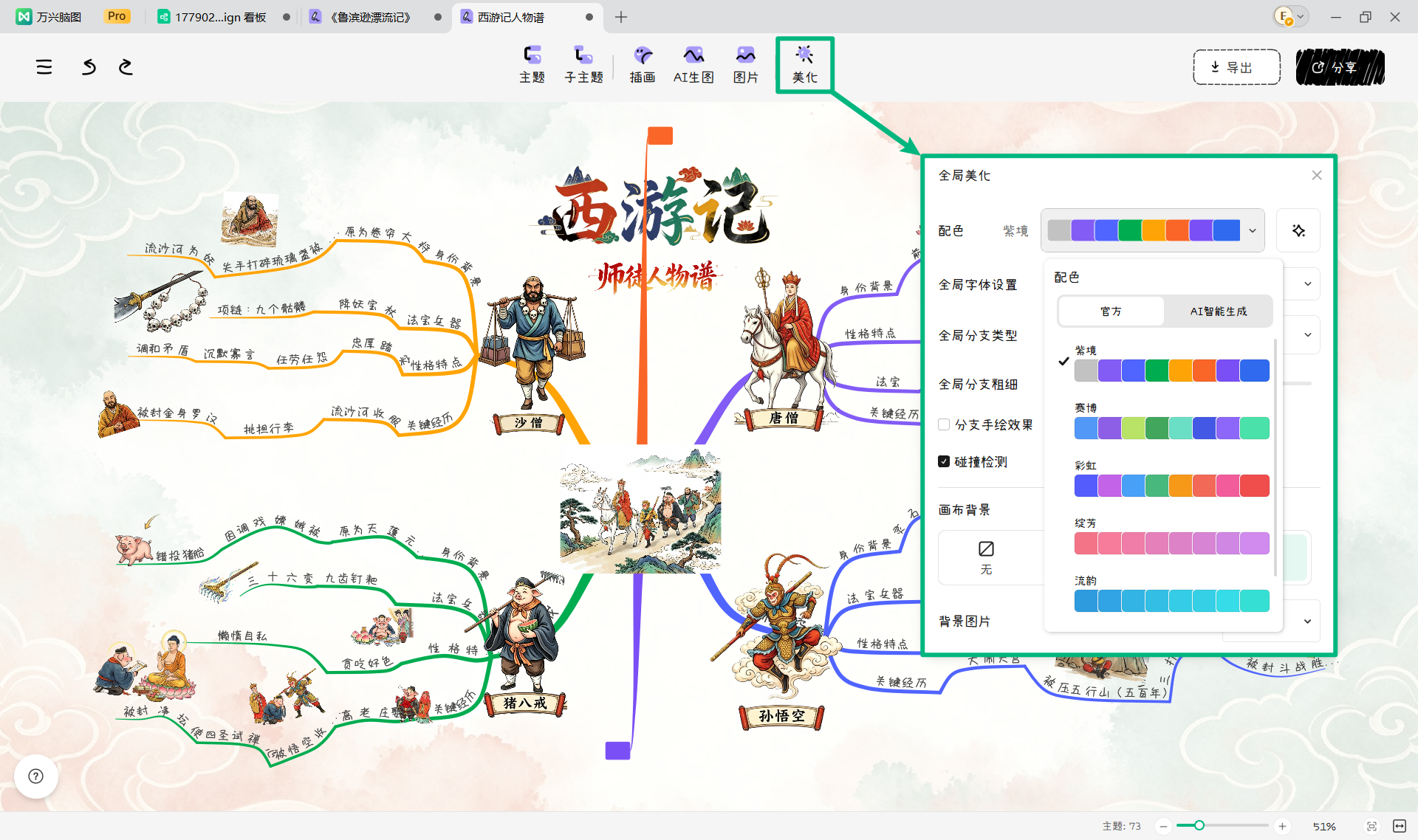This screenshot has height=840, width=1418.
Task: Insert a 图片 image
Action: point(746,64)
